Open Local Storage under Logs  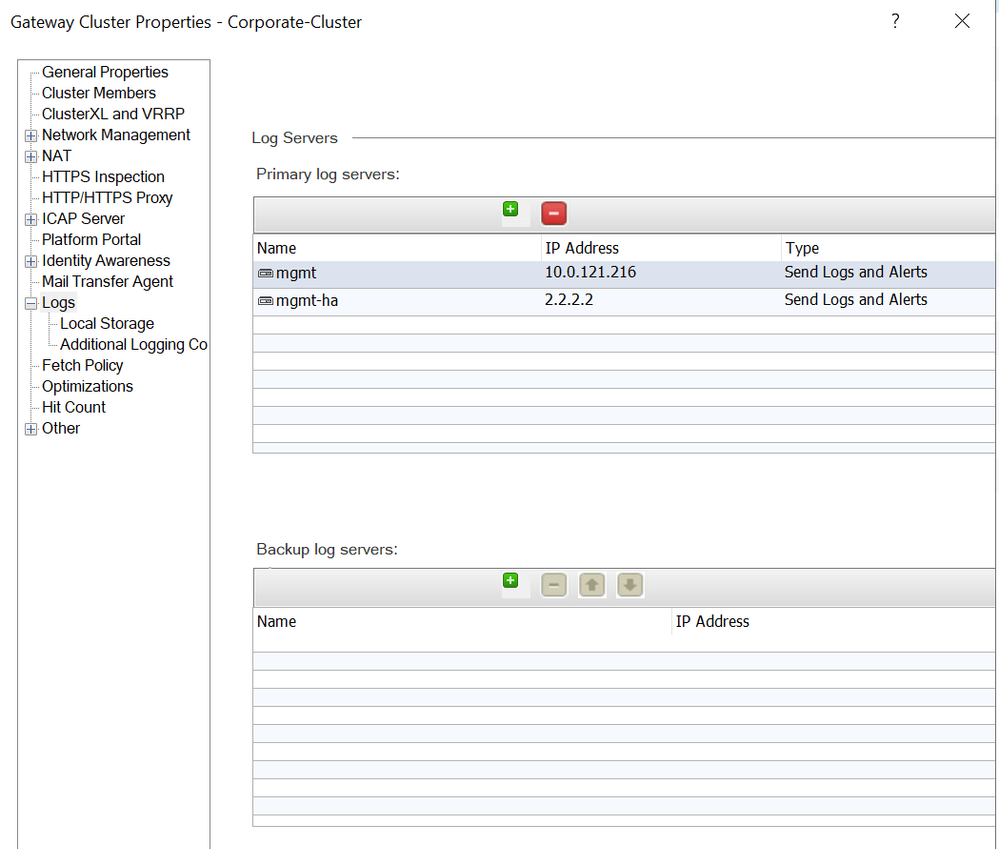point(107,324)
